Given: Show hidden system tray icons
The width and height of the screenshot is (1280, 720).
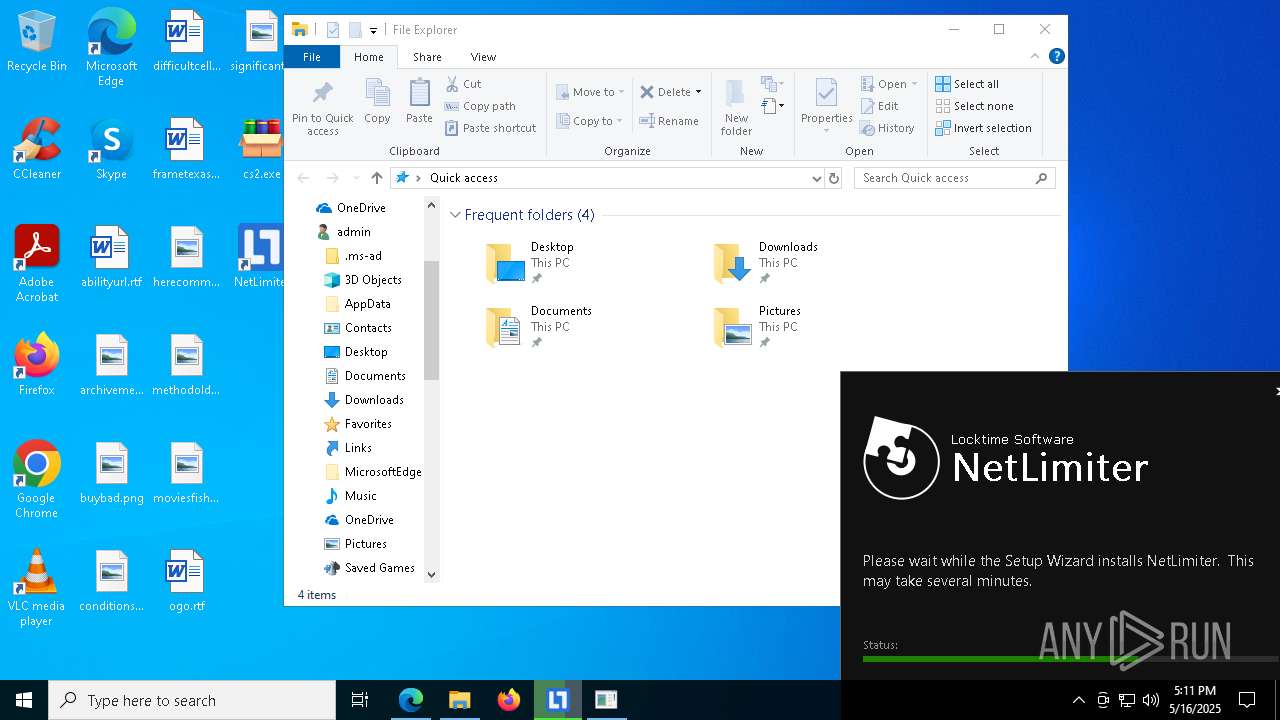Looking at the screenshot, I should point(1078,700).
